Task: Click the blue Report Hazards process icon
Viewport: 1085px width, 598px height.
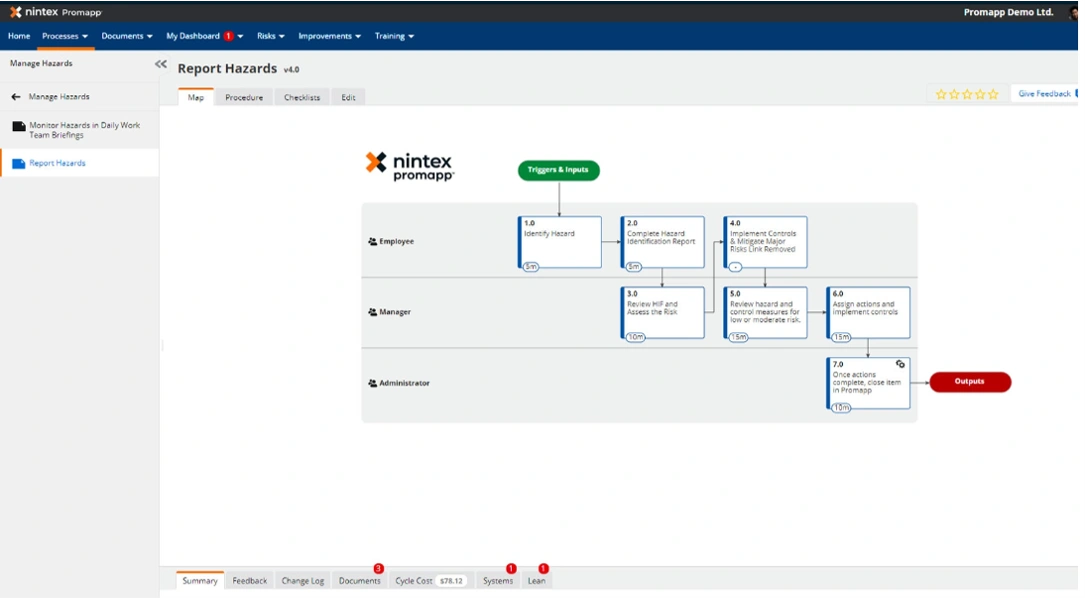Action: coord(19,163)
